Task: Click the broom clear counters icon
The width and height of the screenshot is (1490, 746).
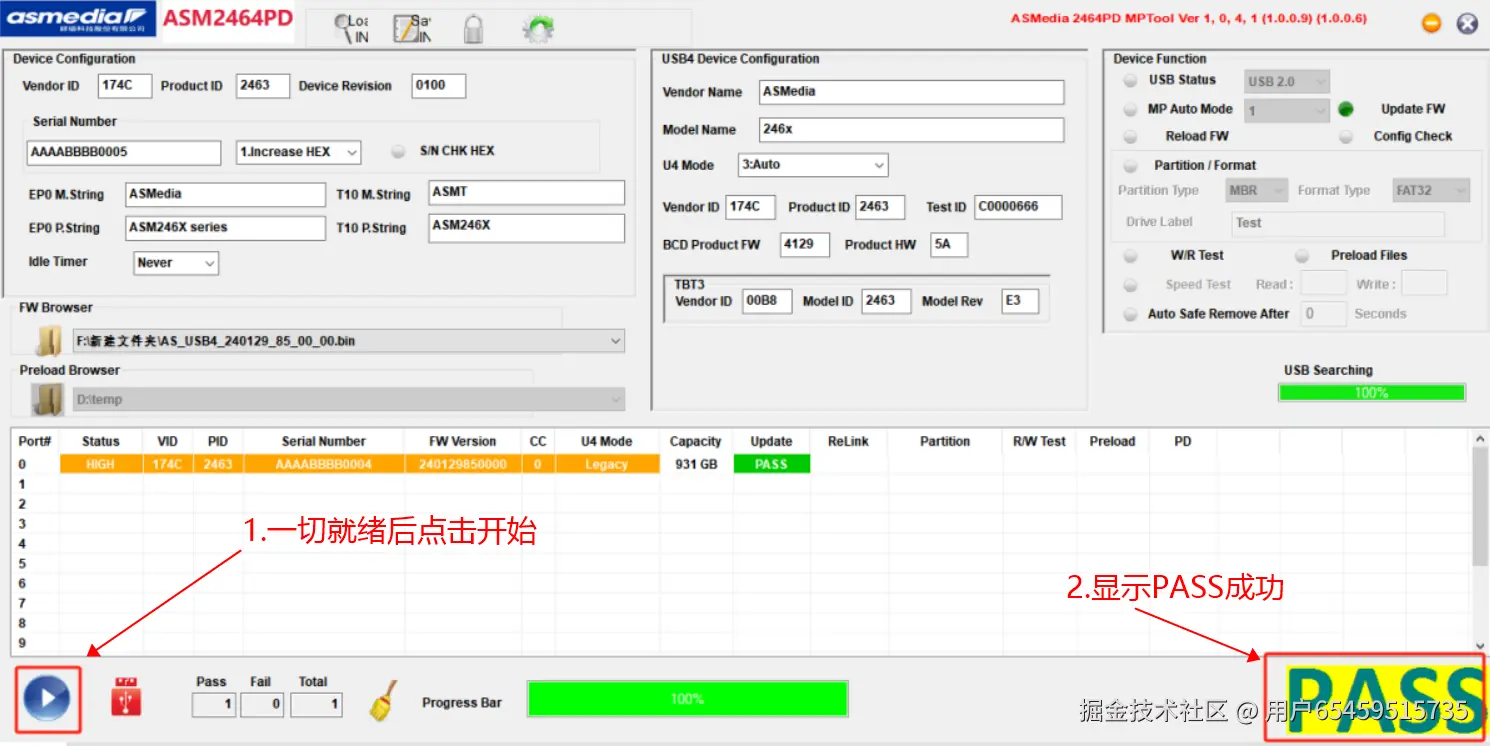Action: (382, 701)
